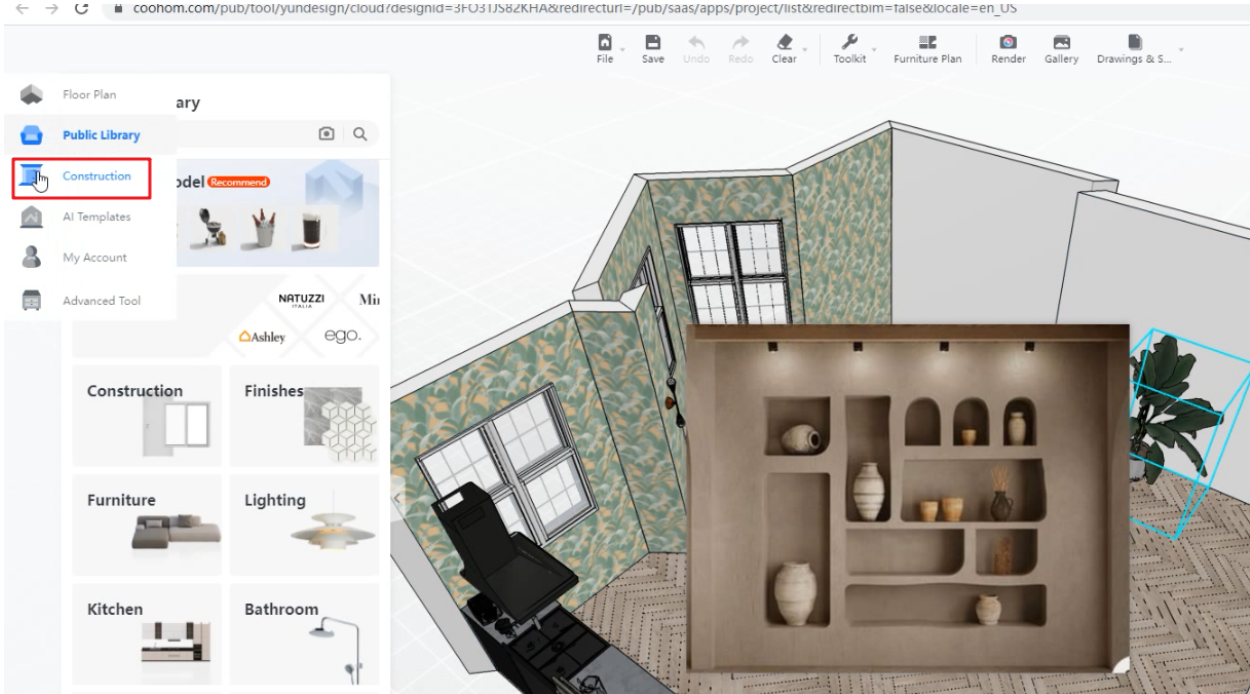The height and width of the screenshot is (694, 1250).
Task: Click the AI Templates sidebar icon
Action: coord(32,217)
